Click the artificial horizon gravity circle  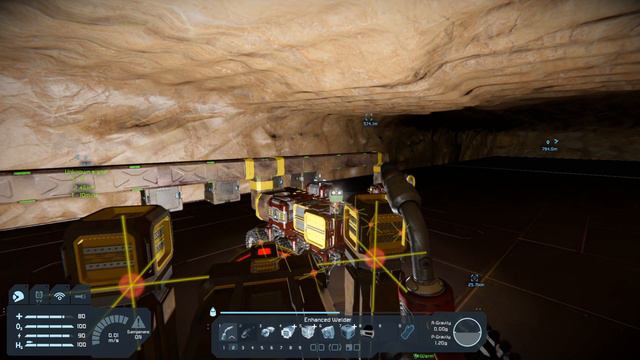coord(468,332)
